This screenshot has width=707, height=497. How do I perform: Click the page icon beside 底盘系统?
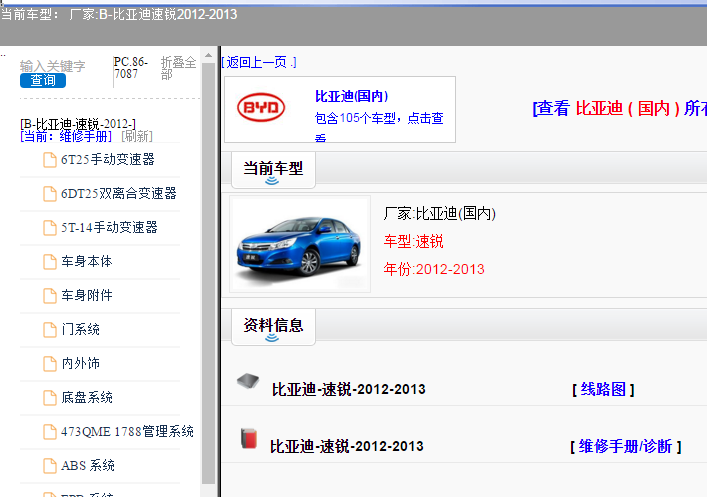tap(50, 398)
